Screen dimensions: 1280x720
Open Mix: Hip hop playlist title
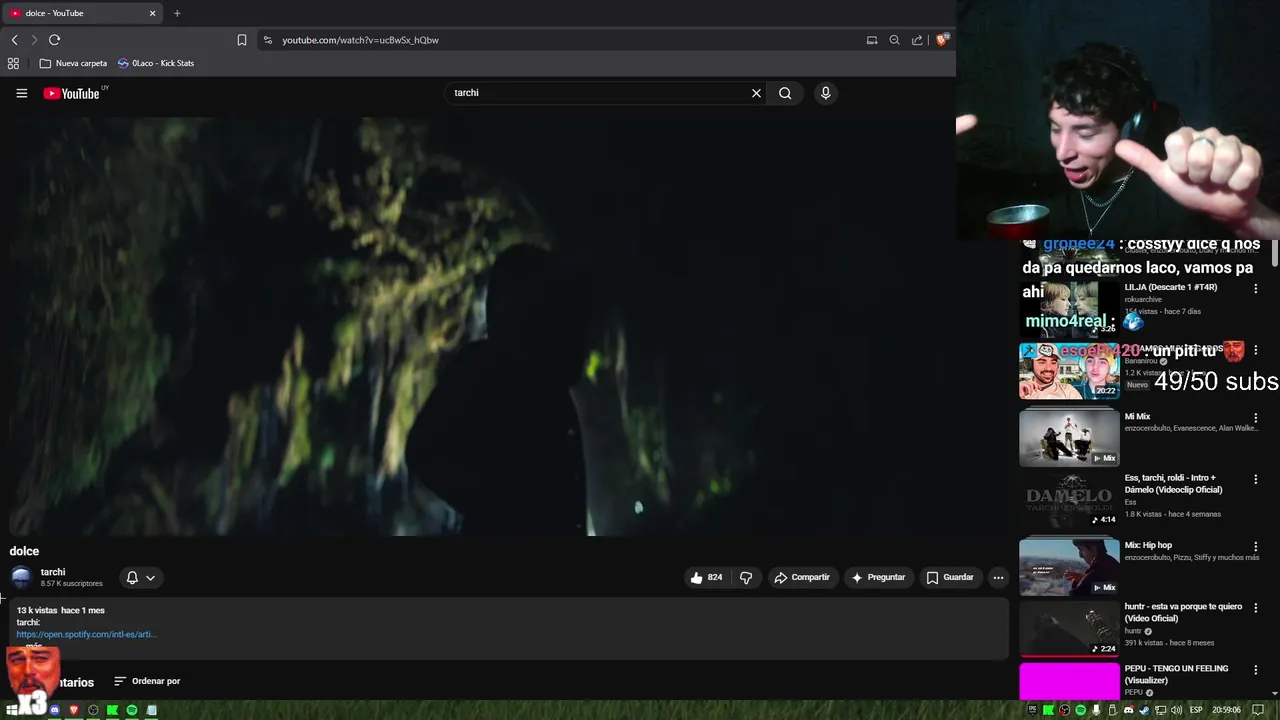[1148, 546]
